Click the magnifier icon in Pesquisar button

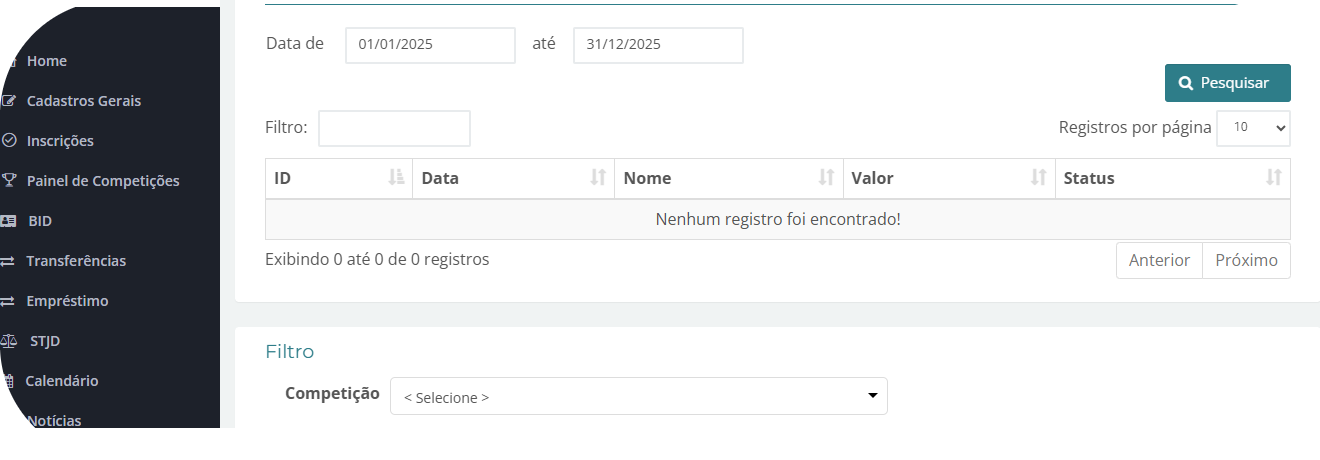[x=1186, y=83]
